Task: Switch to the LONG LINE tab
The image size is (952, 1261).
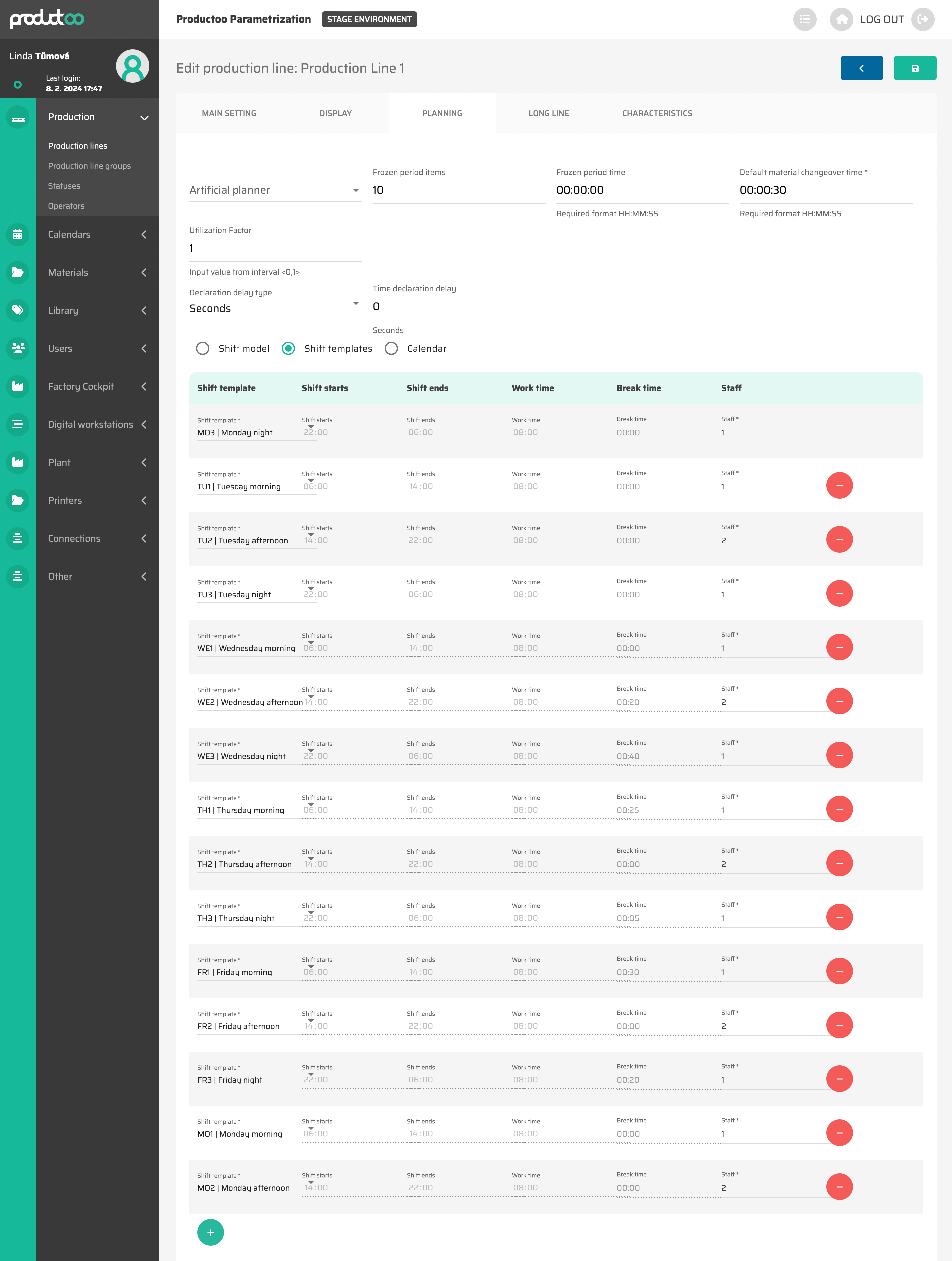Action: pyautogui.click(x=548, y=113)
